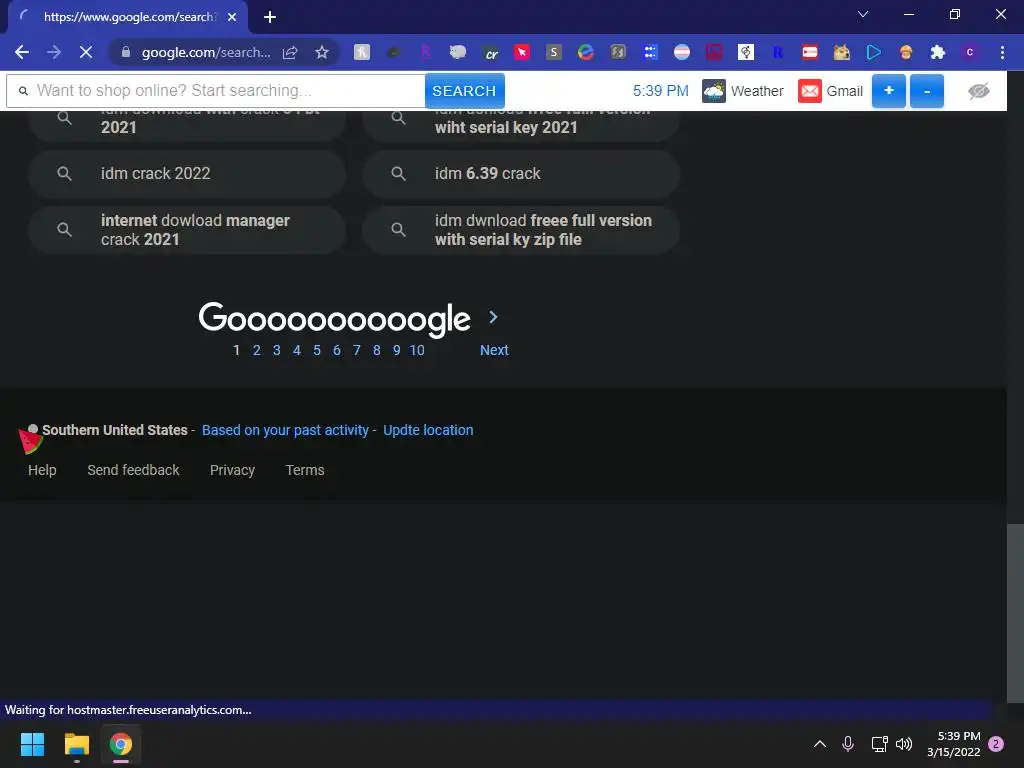Open the purple 'c' profile avatar
The height and width of the screenshot is (768, 1024).
pyautogui.click(x=970, y=52)
